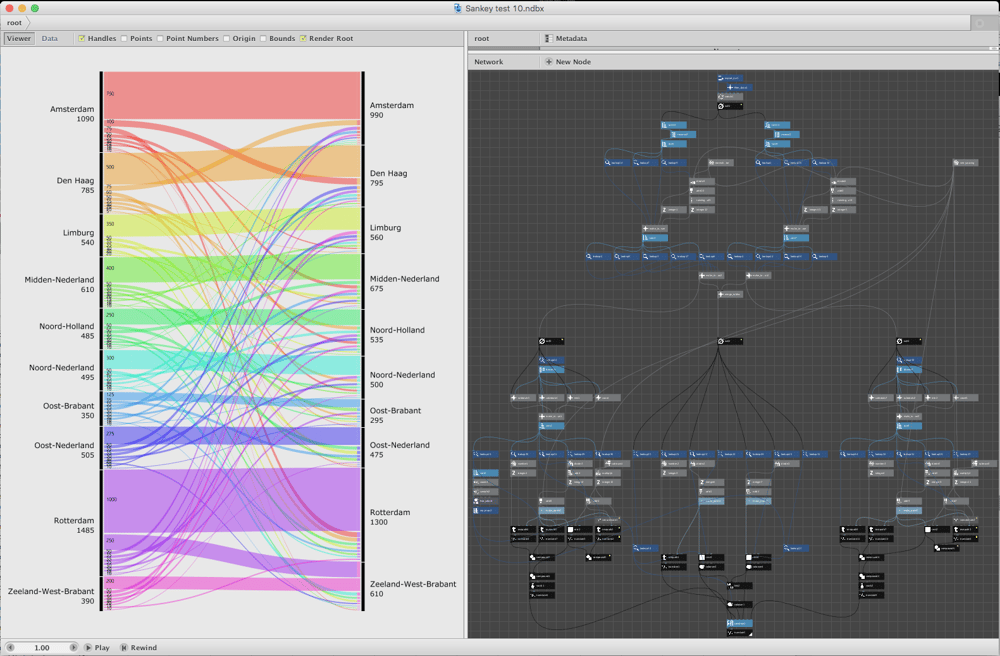
Task: Open the Metadata panel
Action: pyautogui.click(x=565, y=38)
